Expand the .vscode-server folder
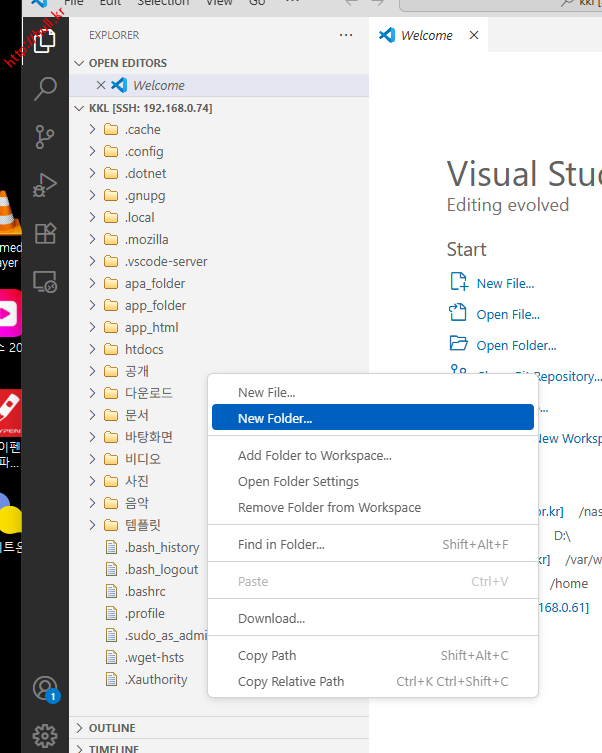 coord(166,261)
